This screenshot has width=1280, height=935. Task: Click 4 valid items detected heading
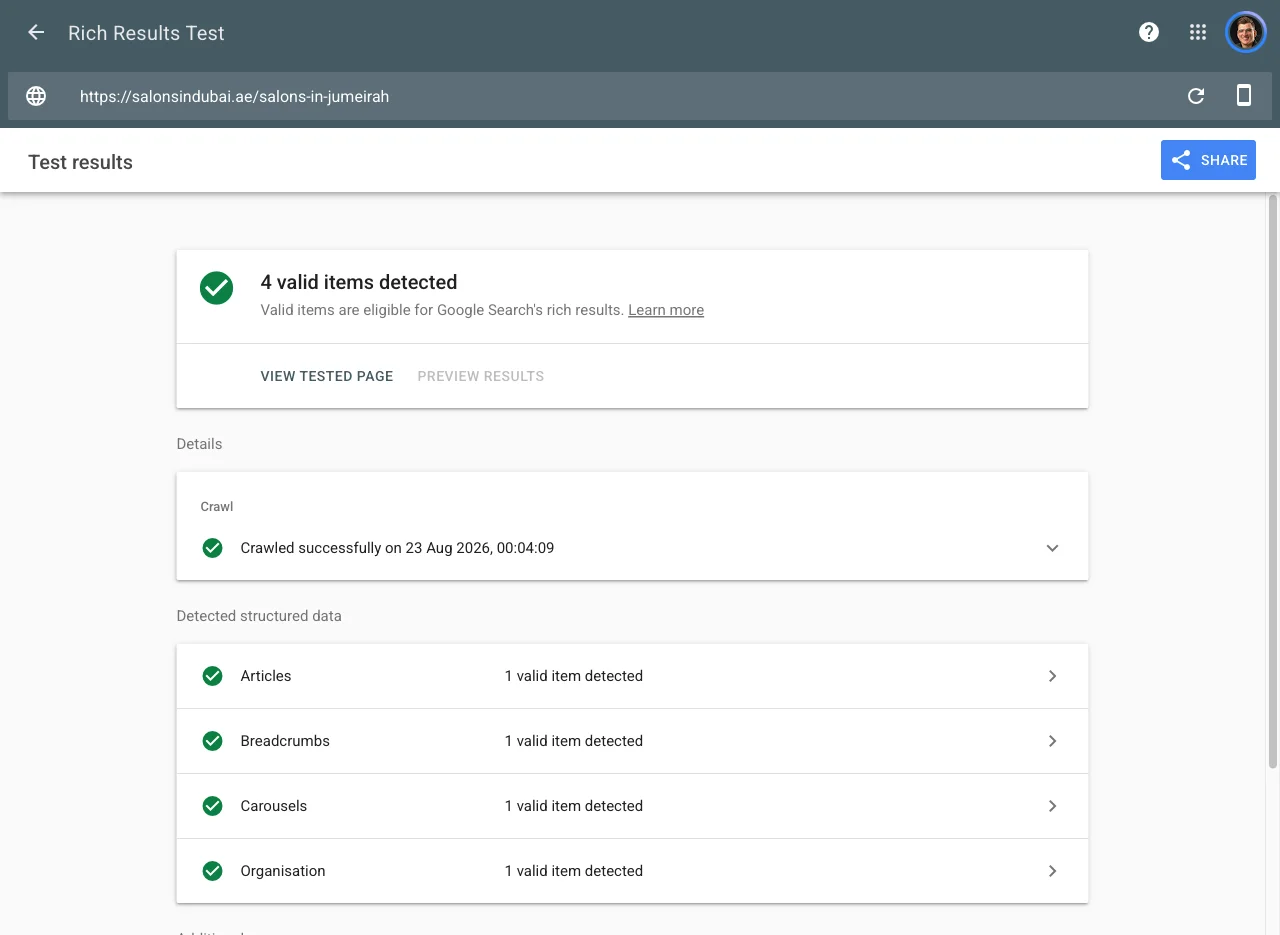click(x=359, y=282)
